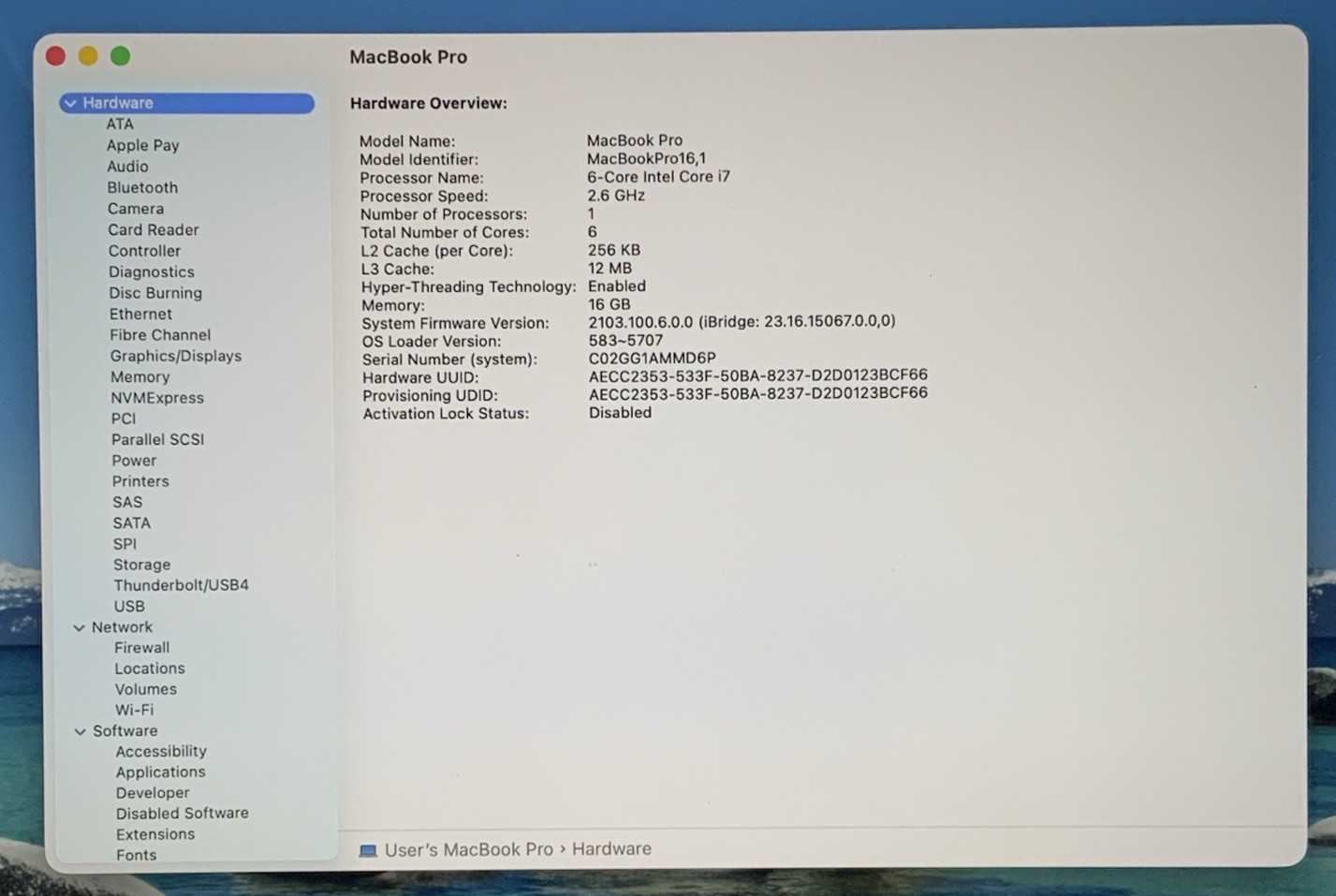
Task: Click the 6-Core Intel Core i7 value
Action: pyautogui.click(x=659, y=176)
